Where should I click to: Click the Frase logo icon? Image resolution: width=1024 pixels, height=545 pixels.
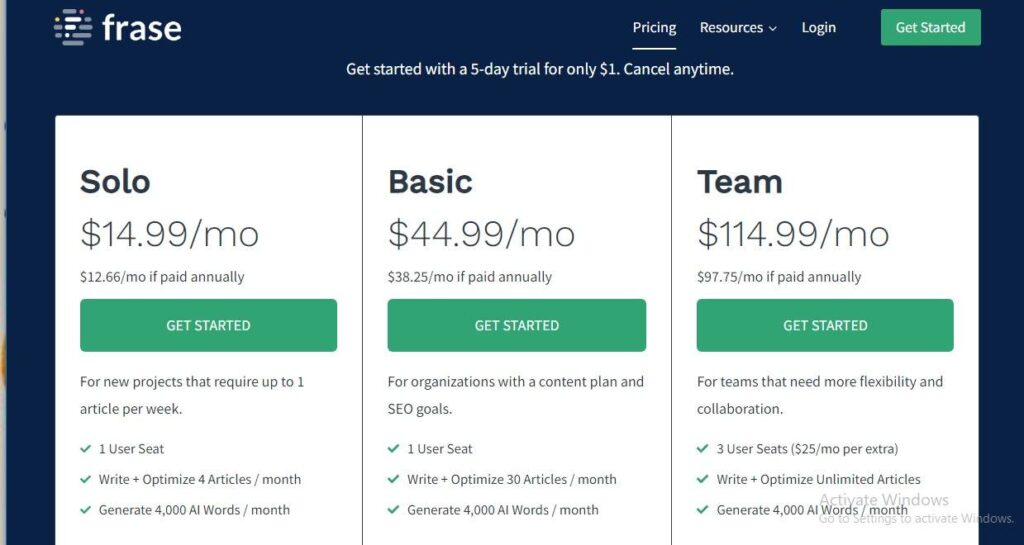[x=73, y=27]
